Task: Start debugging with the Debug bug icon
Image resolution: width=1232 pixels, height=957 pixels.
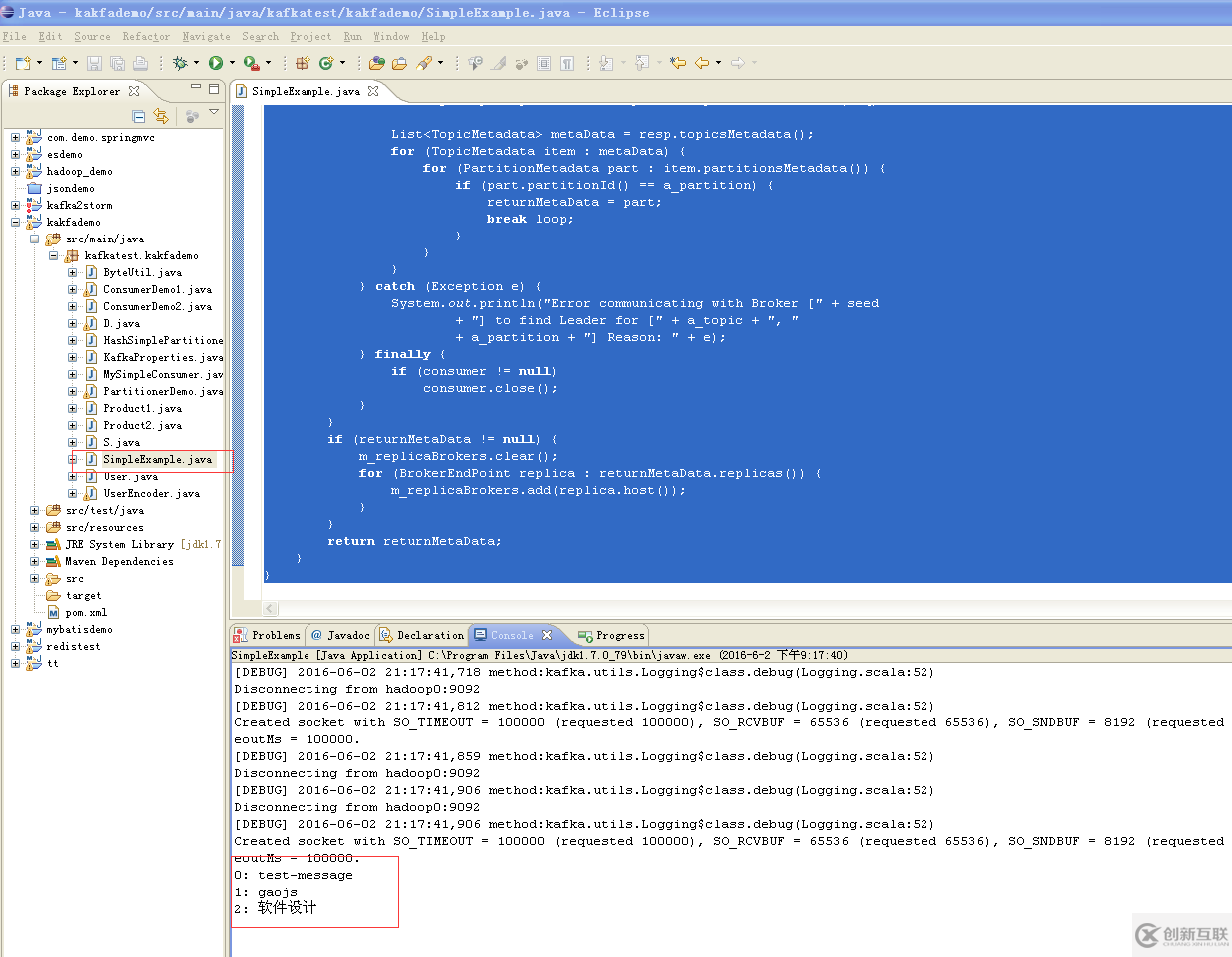Action: (180, 63)
